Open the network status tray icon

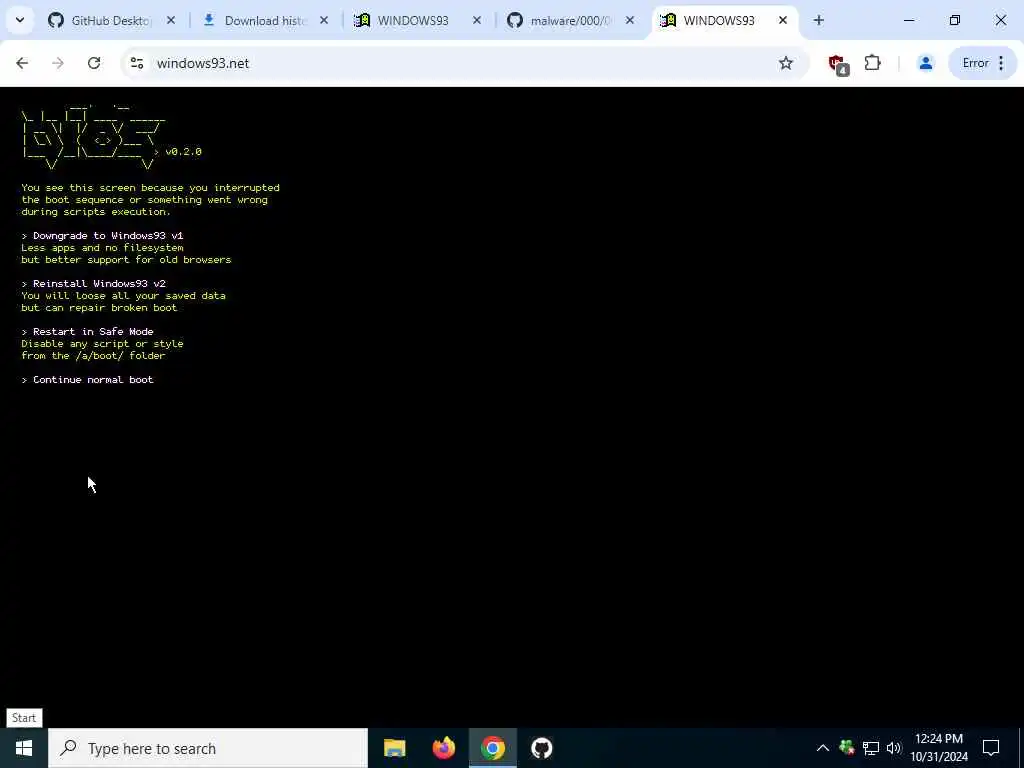tap(871, 748)
